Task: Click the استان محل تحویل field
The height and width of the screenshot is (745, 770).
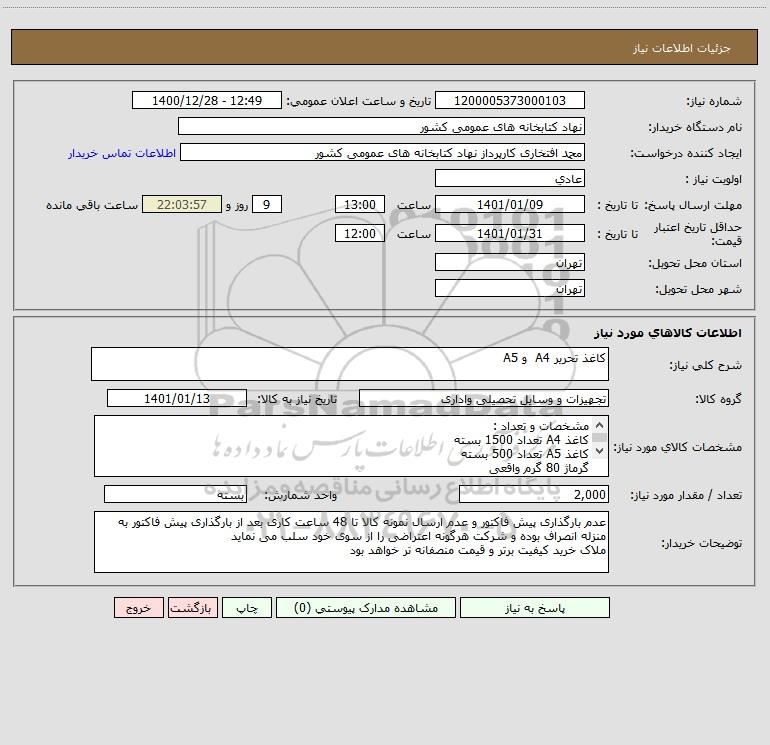Action: (x=510, y=262)
